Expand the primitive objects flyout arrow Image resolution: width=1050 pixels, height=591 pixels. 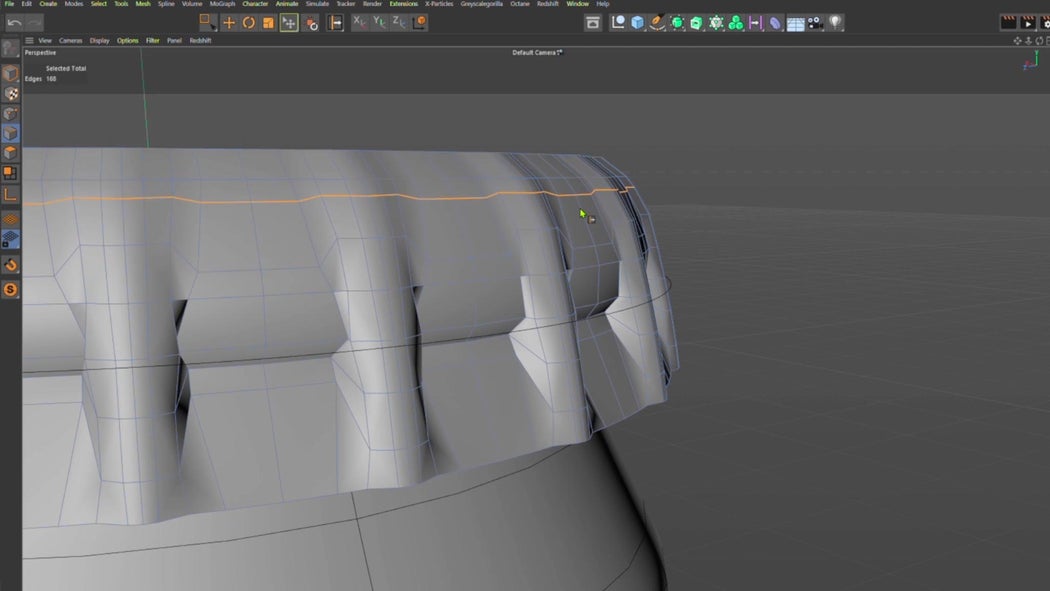pos(643,30)
